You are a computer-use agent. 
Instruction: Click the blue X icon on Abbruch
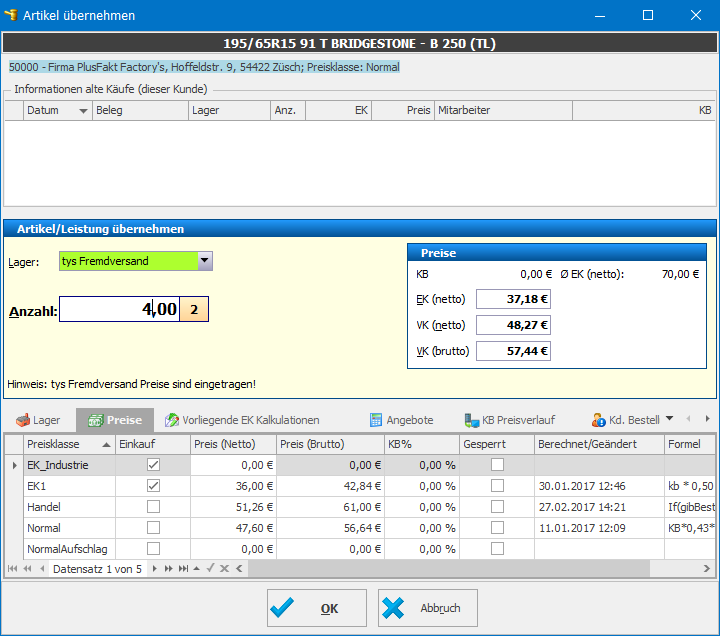[x=394, y=608]
